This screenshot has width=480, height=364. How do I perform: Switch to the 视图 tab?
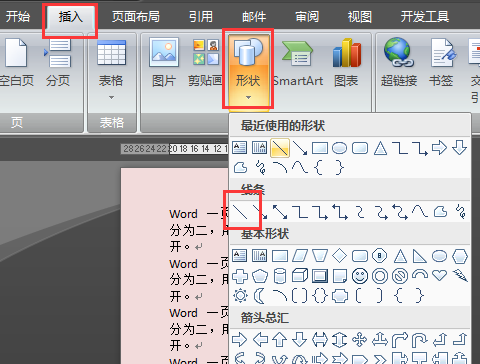point(360,17)
